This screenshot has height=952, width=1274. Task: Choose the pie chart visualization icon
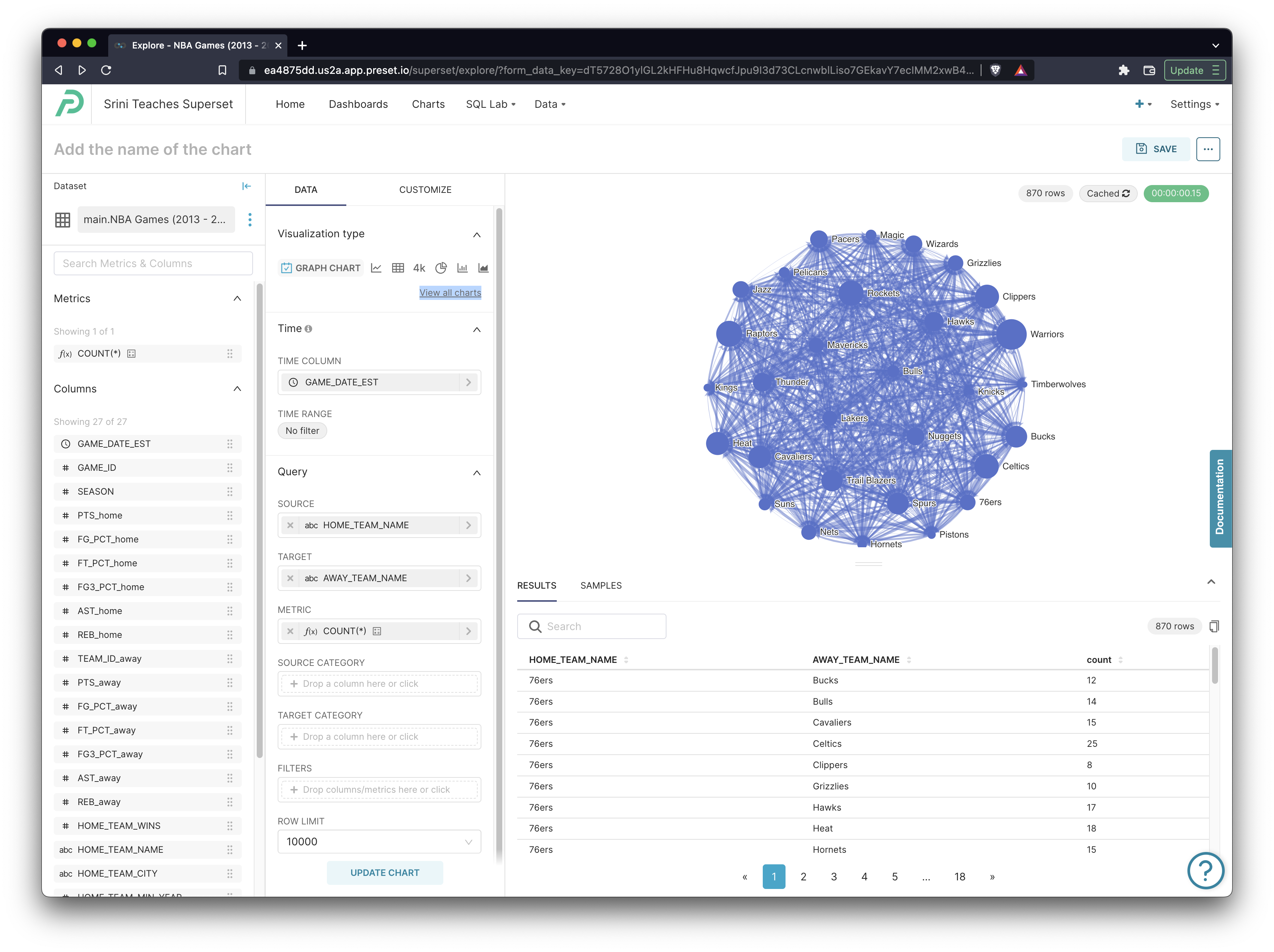click(x=441, y=268)
